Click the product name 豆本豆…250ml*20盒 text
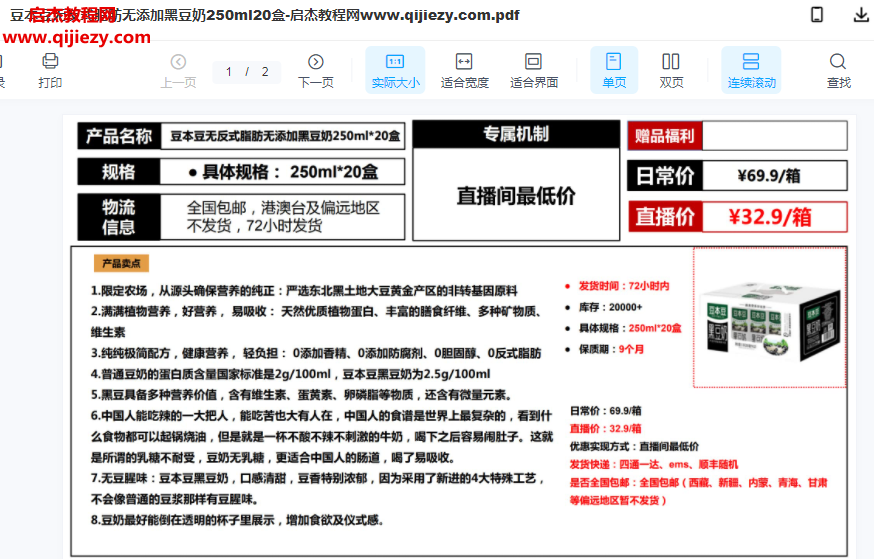 pos(285,136)
